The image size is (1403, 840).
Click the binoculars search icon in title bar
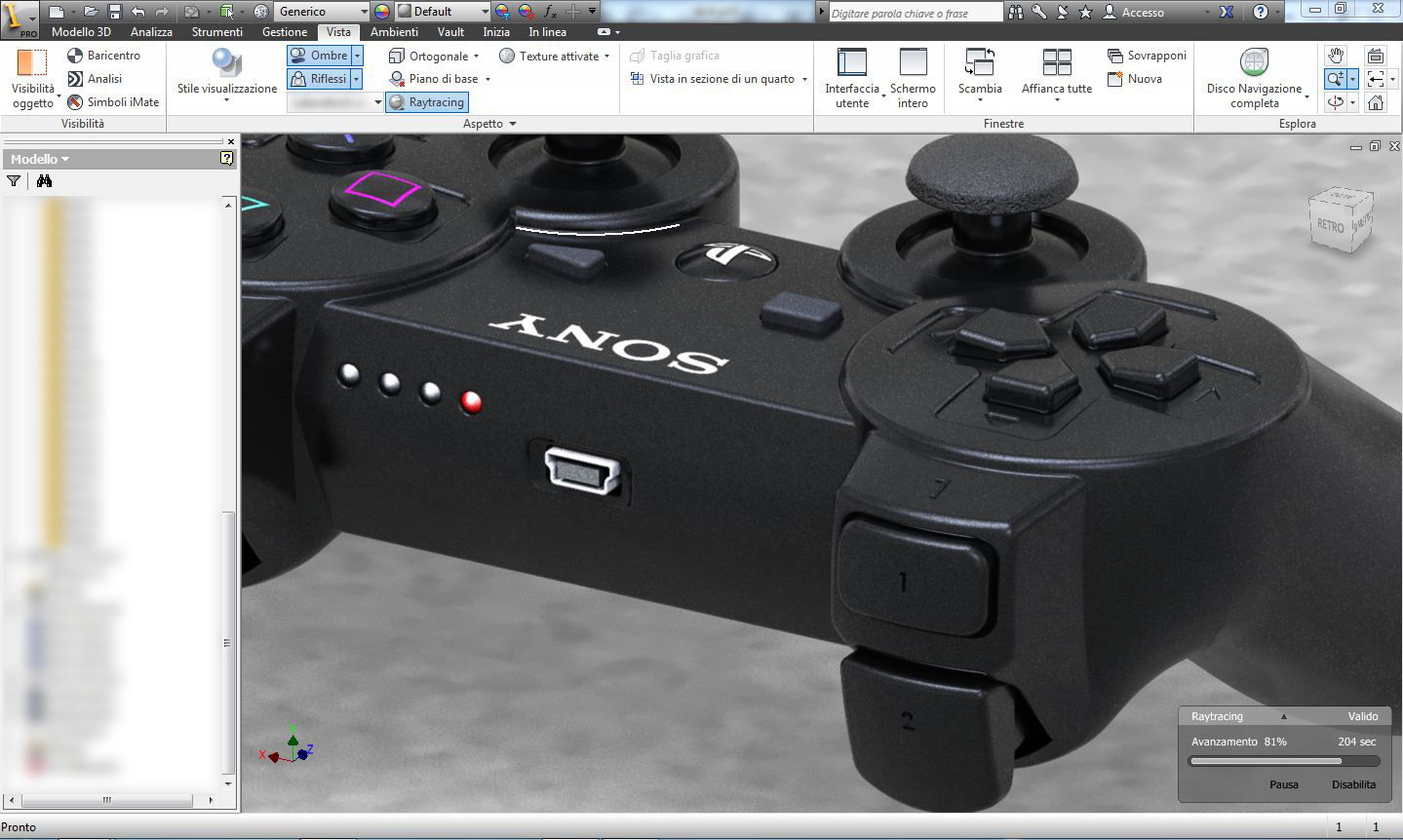click(1016, 12)
